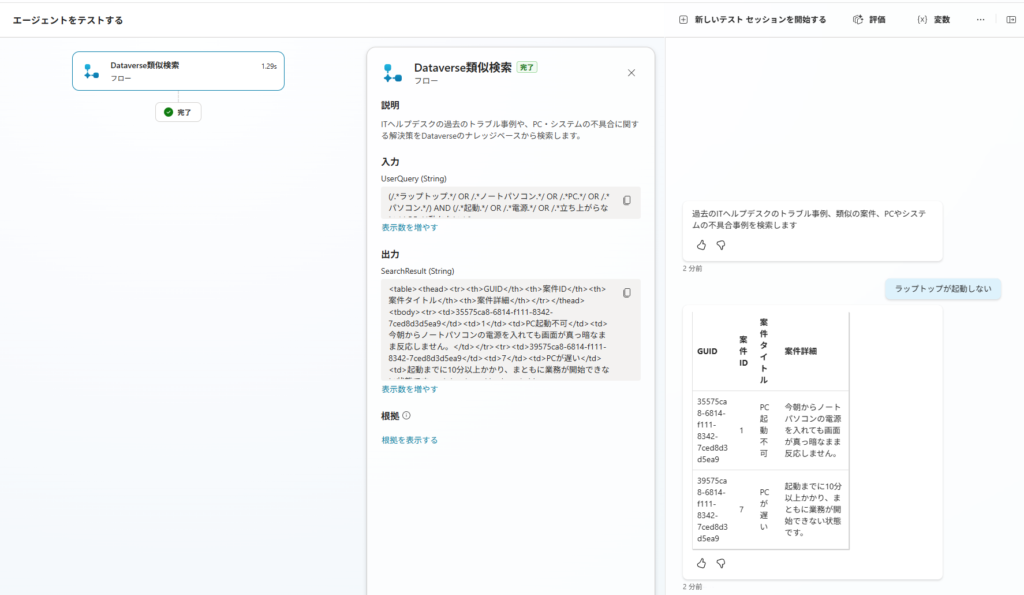Click the info icon next to 根拠
Image resolution: width=1024 pixels, height=595 pixels.
pyautogui.click(x=406, y=416)
